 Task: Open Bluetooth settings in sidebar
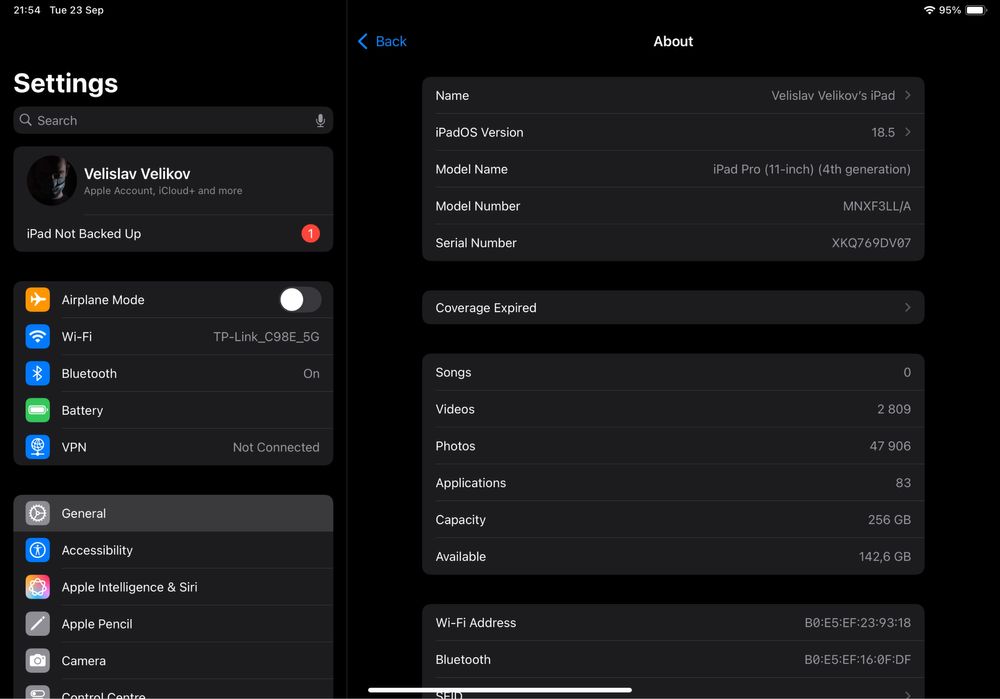(173, 373)
